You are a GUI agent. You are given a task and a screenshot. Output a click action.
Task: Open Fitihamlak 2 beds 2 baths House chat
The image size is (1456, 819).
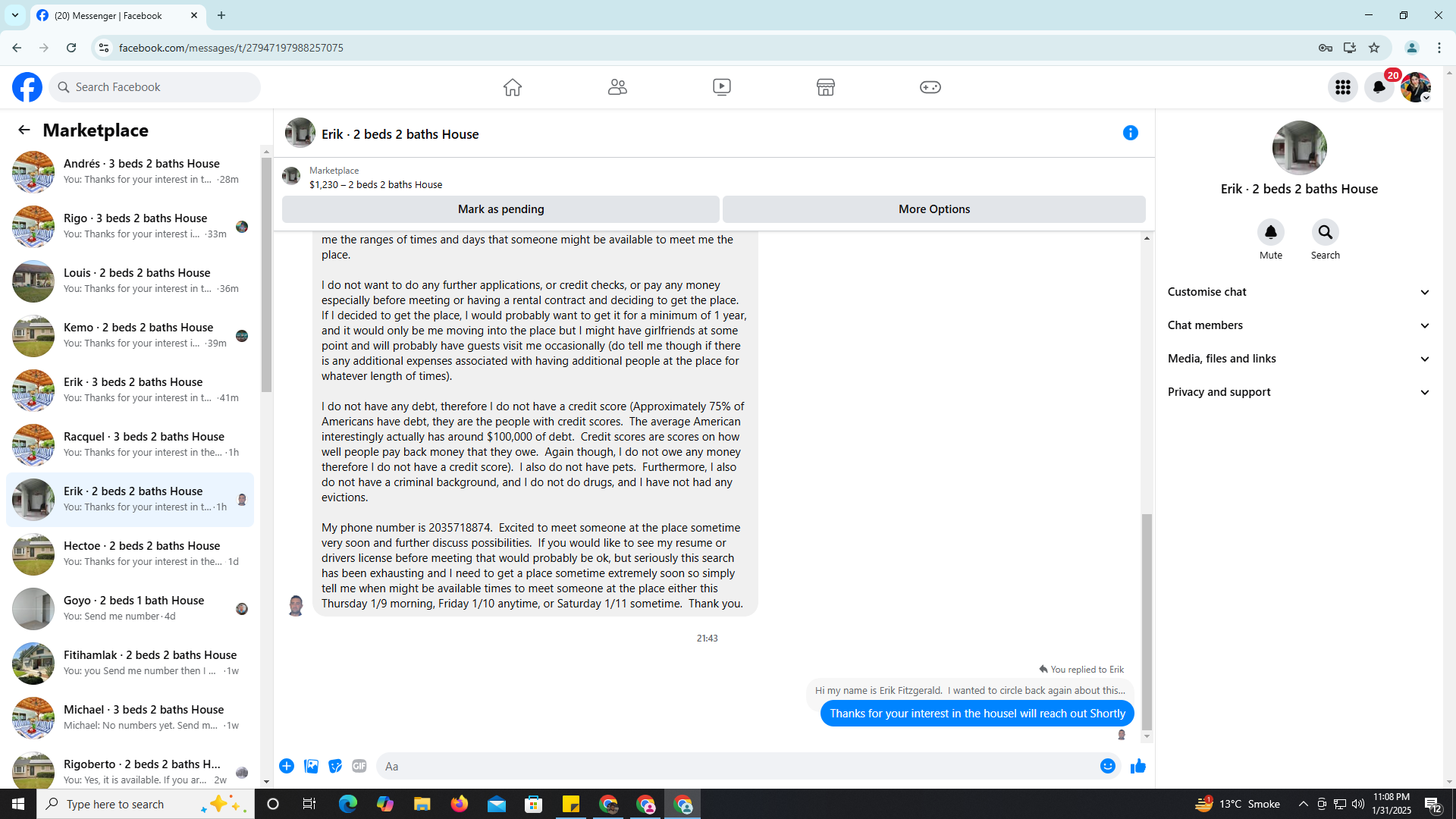(130, 663)
